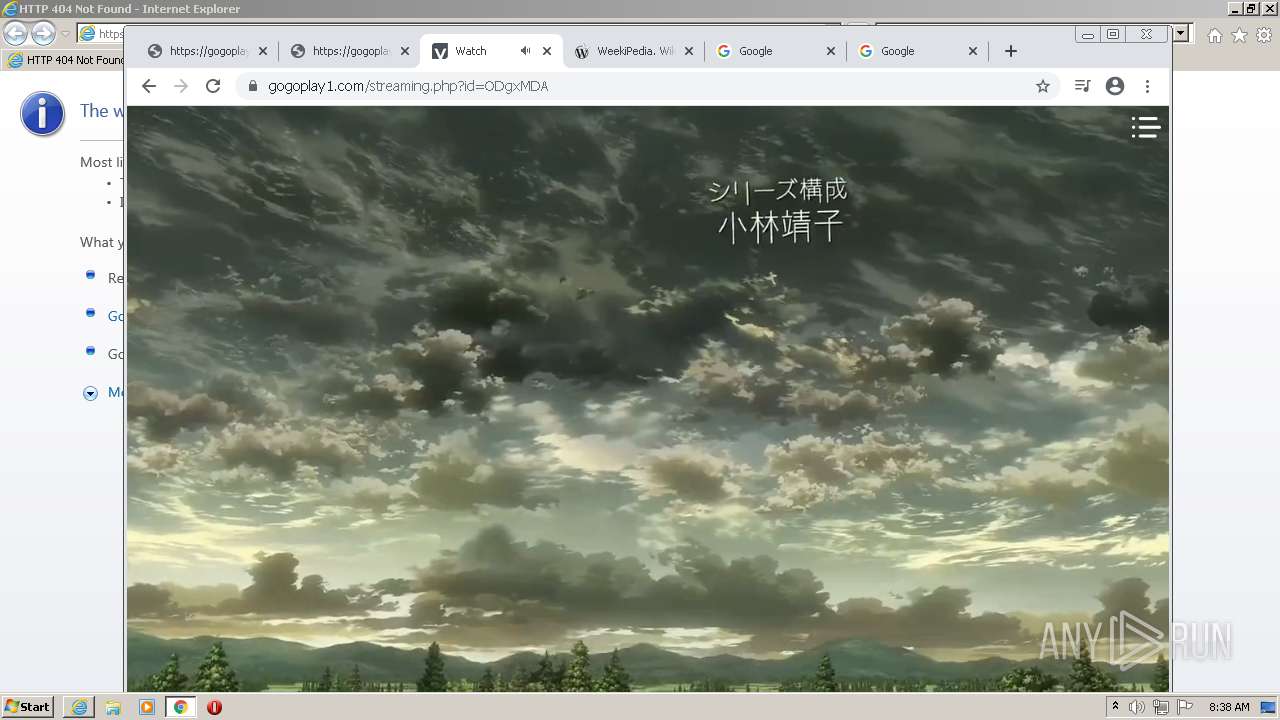Expand the More information arrow in IE
This screenshot has height=720, width=1280.
pyautogui.click(x=90, y=393)
